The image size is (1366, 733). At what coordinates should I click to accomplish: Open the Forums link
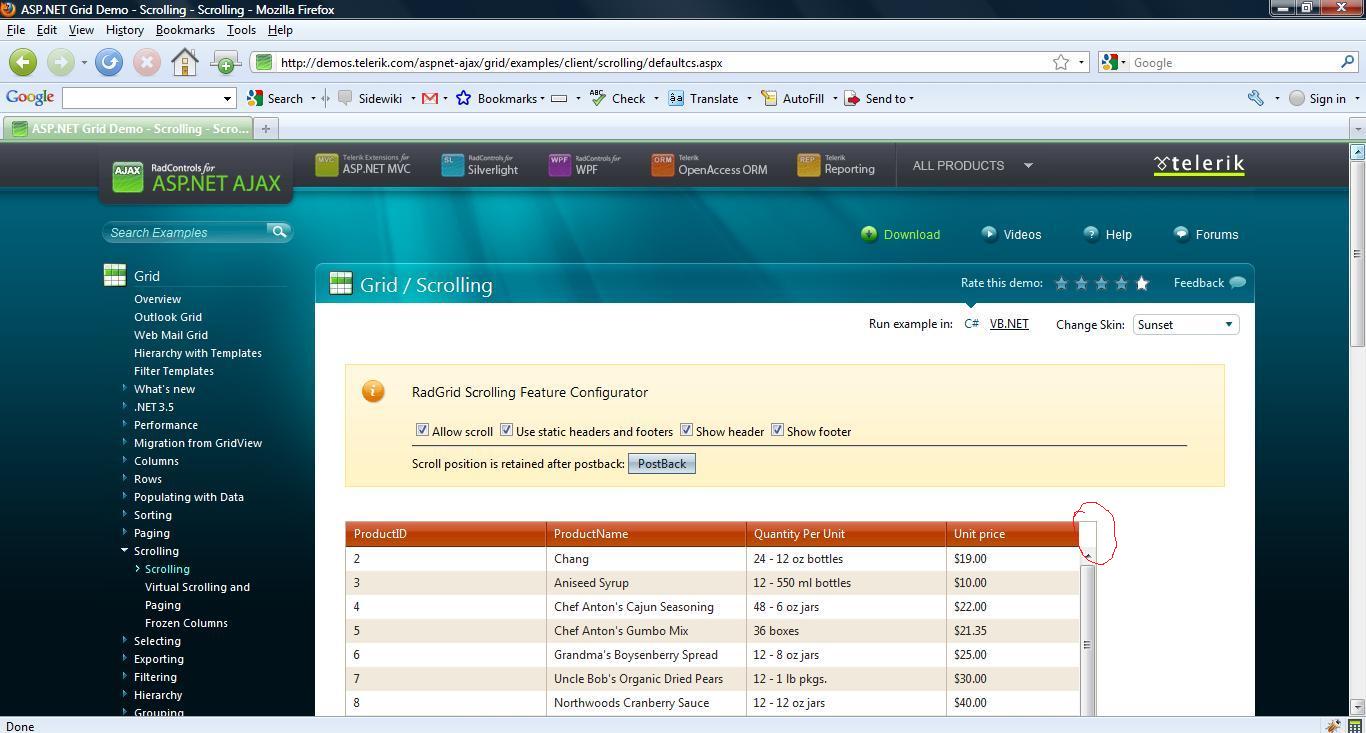[x=1206, y=234]
